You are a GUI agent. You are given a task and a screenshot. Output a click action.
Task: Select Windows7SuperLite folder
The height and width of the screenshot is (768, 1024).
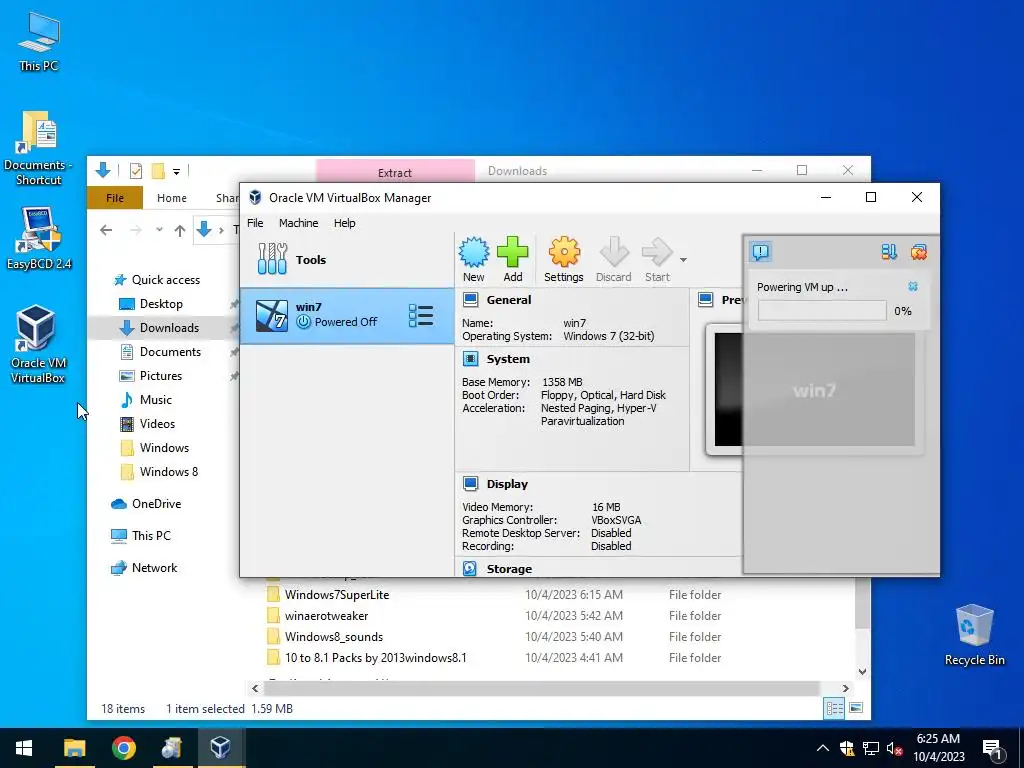337,595
